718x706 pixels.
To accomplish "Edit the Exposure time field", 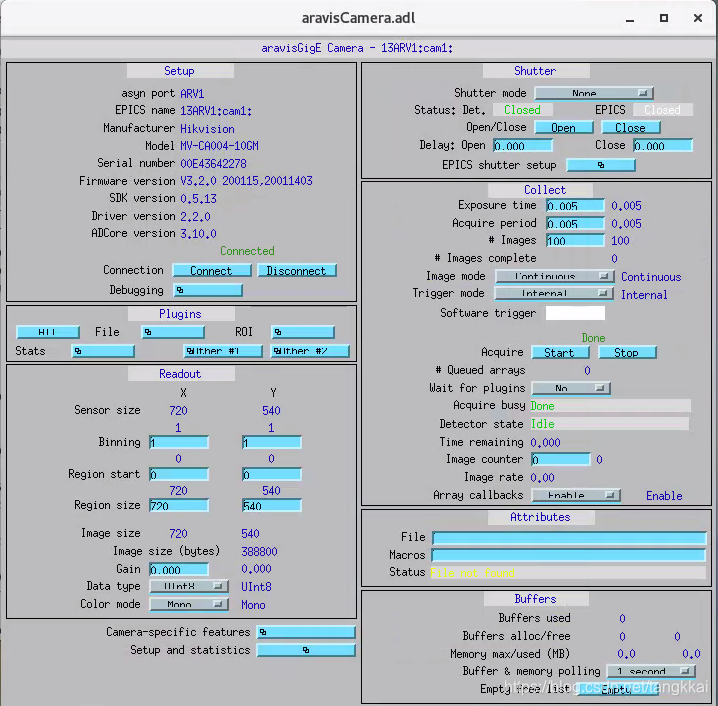I will [575, 206].
